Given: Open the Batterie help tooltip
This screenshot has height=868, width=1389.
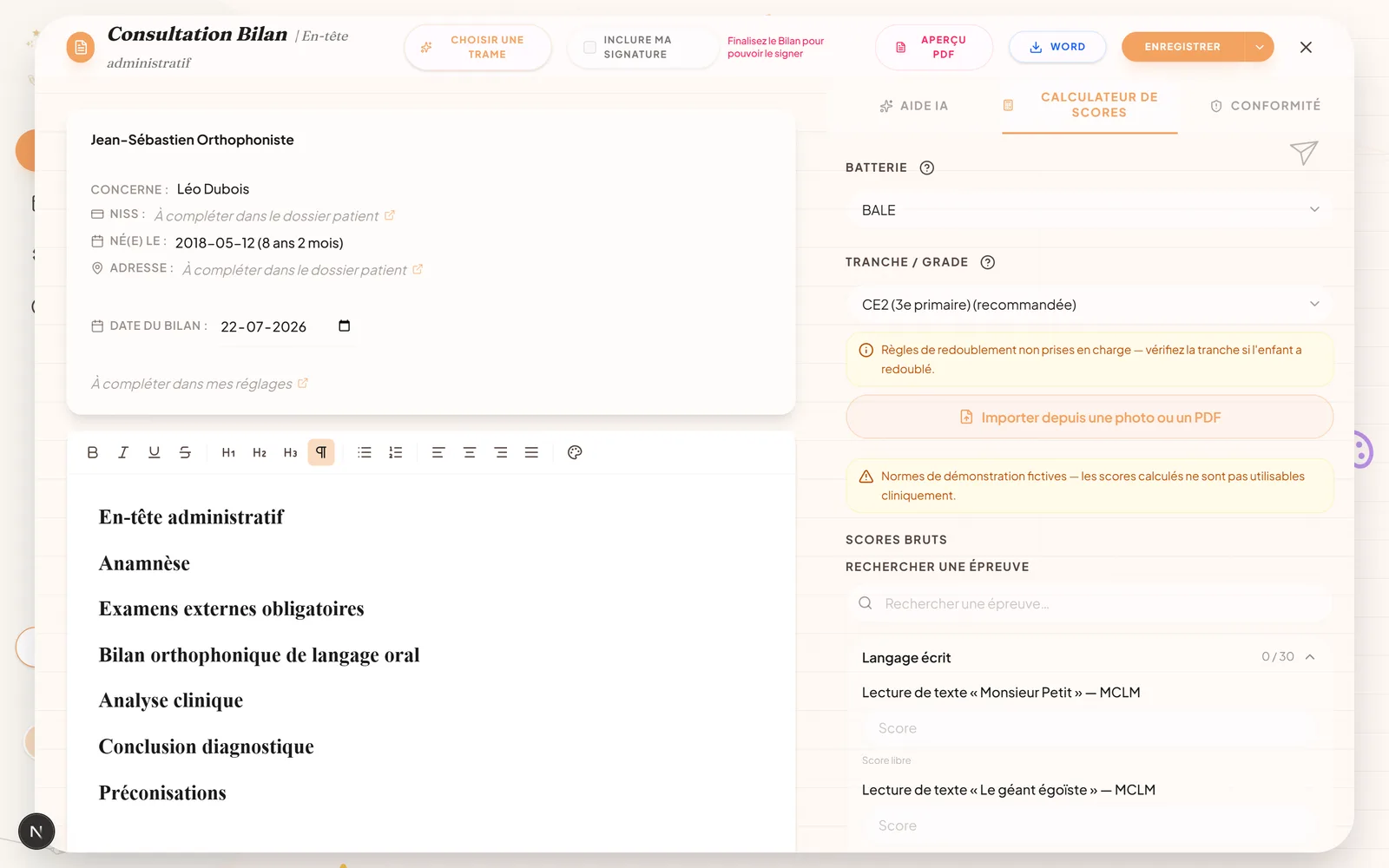Looking at the screenshot, I should tap(927, 168).
